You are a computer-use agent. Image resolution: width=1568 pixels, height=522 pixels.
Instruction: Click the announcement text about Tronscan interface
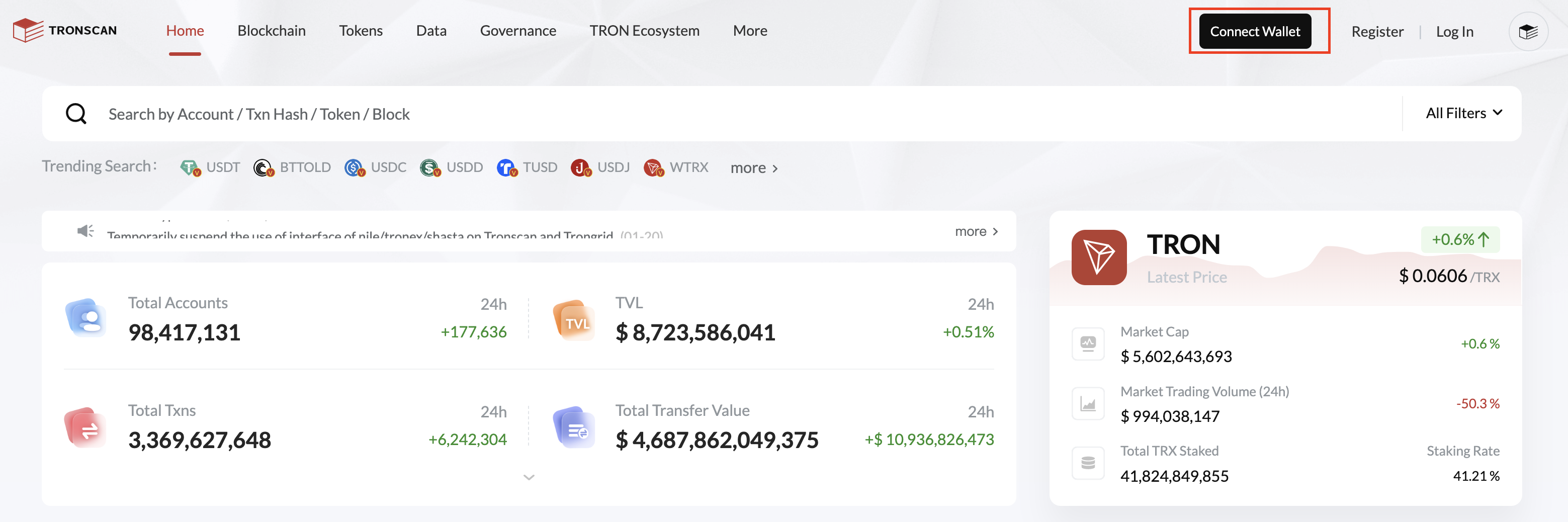pyautogui.click(x=360, y=235)
